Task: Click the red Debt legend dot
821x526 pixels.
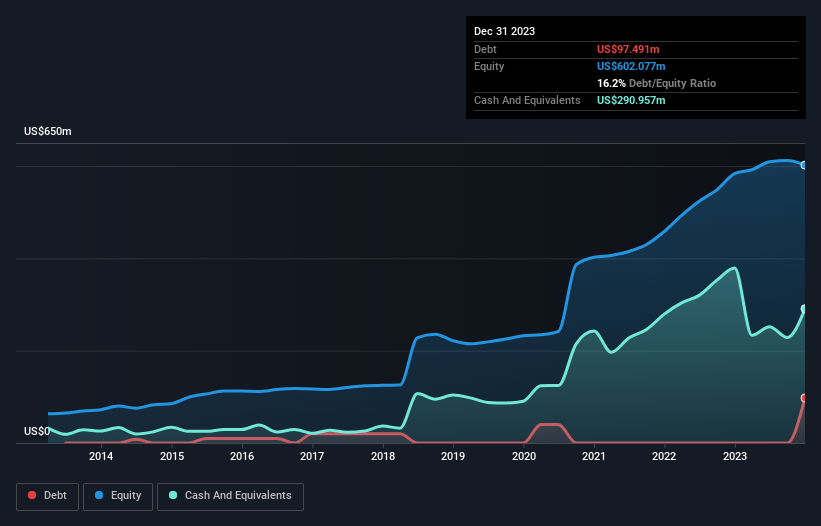Action: 32,495
